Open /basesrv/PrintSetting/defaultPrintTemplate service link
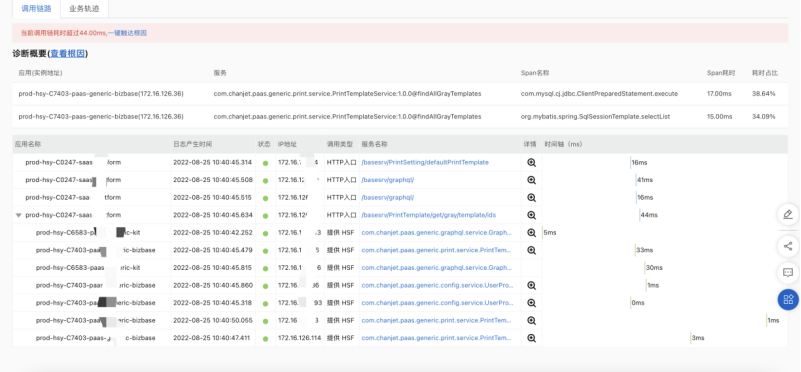The image size is (801, 372). coord(425,162)
